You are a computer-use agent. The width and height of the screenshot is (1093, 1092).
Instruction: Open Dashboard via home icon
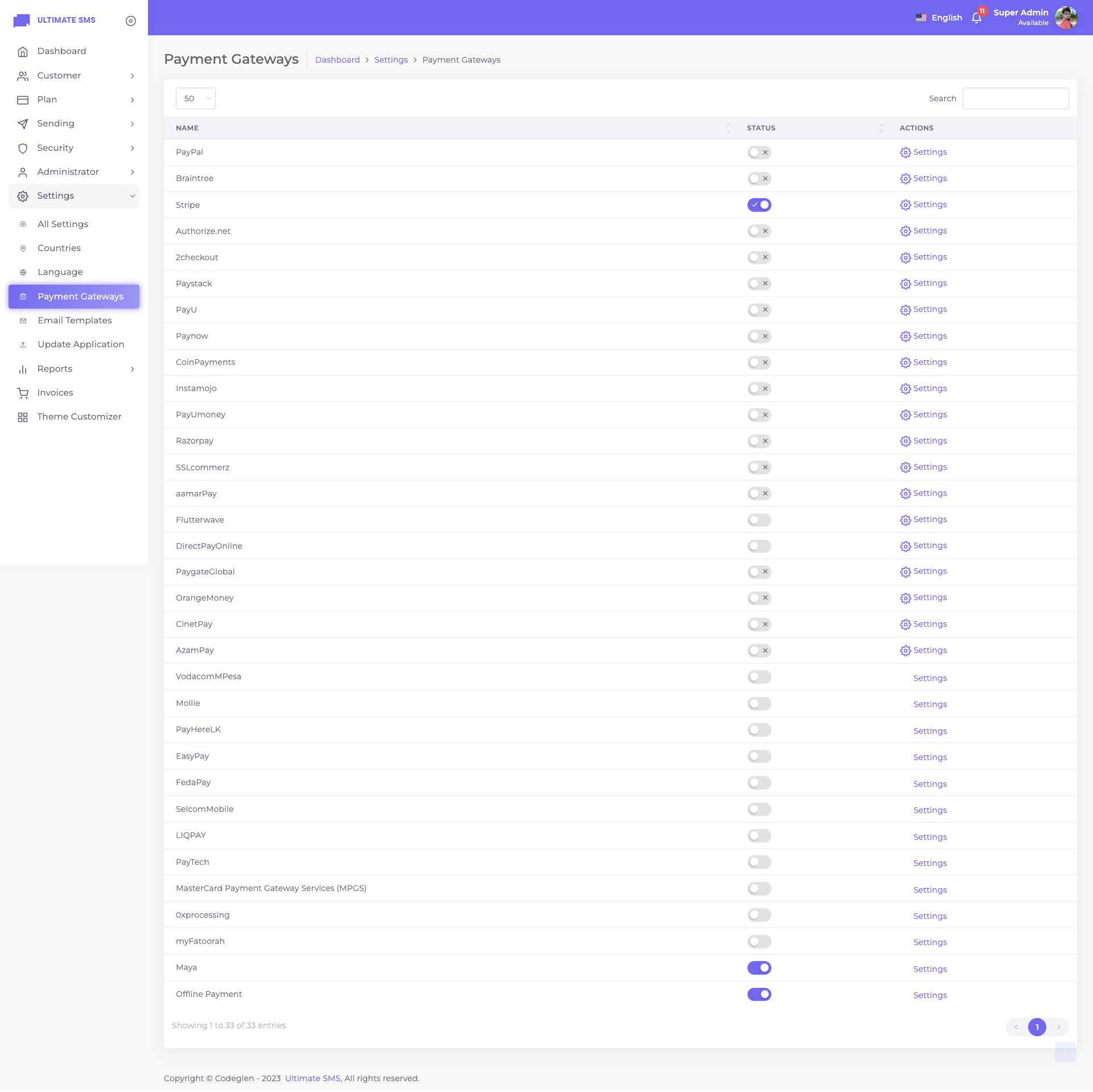pyautogui.click(x=23, y=51)
